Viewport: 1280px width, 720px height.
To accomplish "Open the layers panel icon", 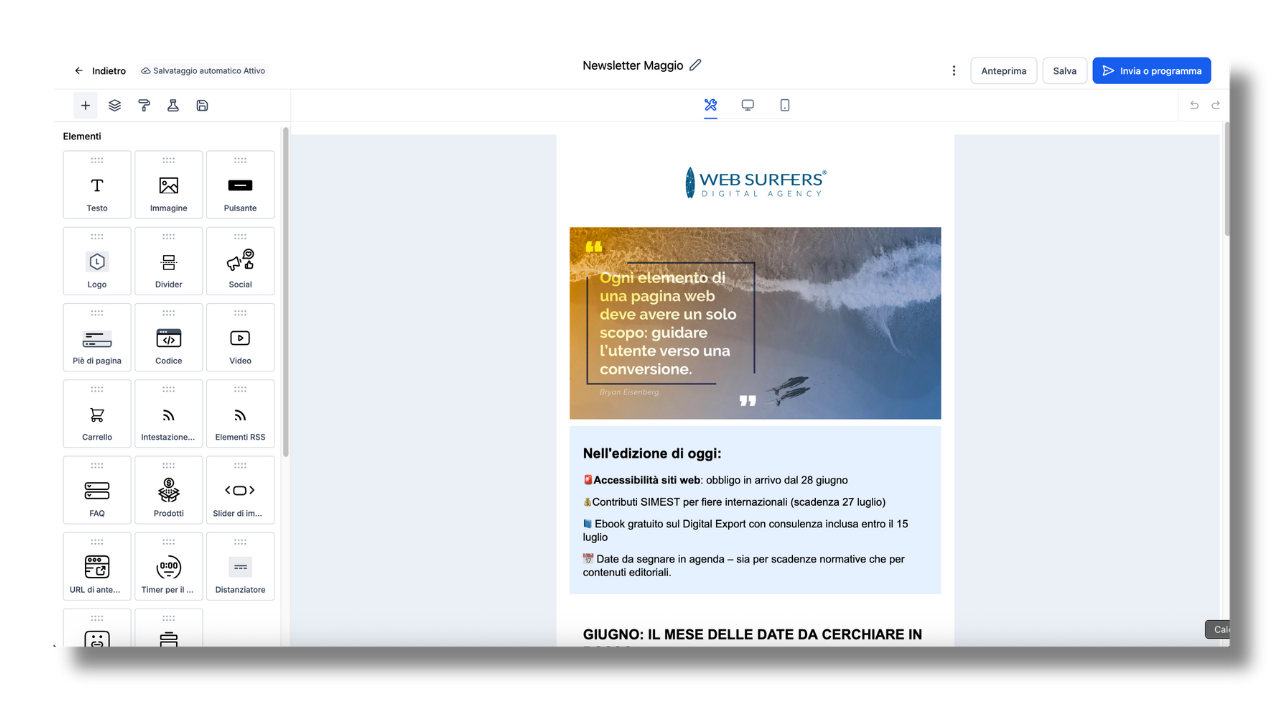I will tap(115, 105).
